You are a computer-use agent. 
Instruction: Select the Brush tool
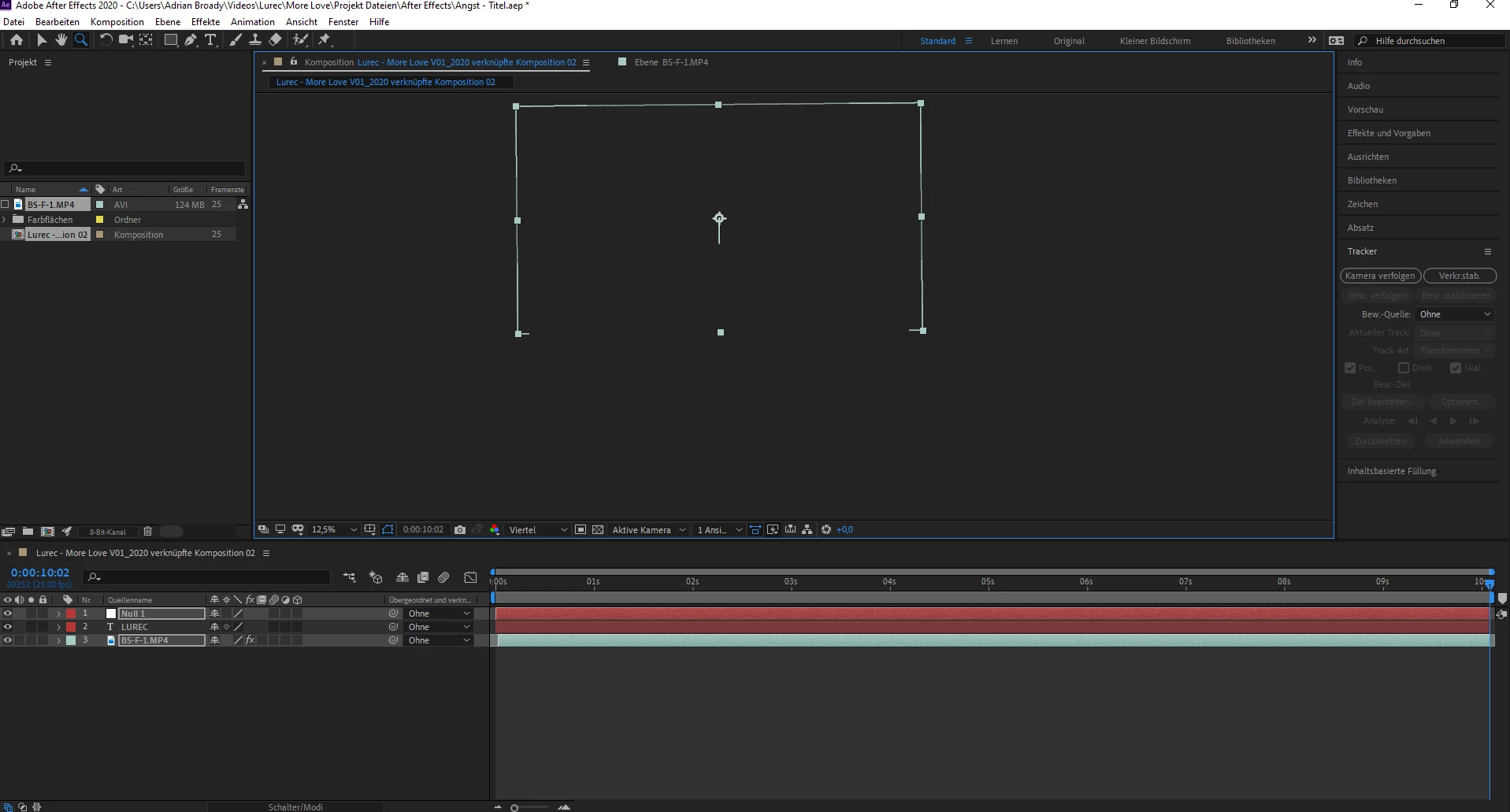pos(236,40)
